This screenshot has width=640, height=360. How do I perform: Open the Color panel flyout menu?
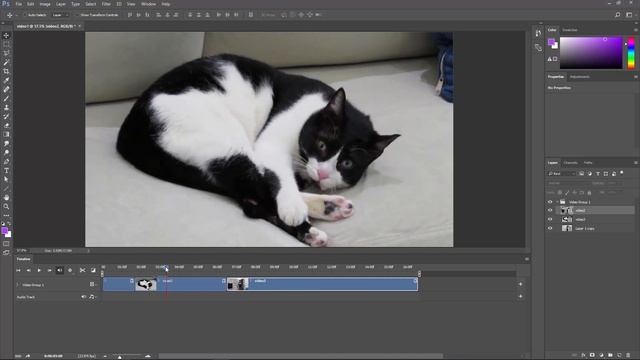coord(636,30)
